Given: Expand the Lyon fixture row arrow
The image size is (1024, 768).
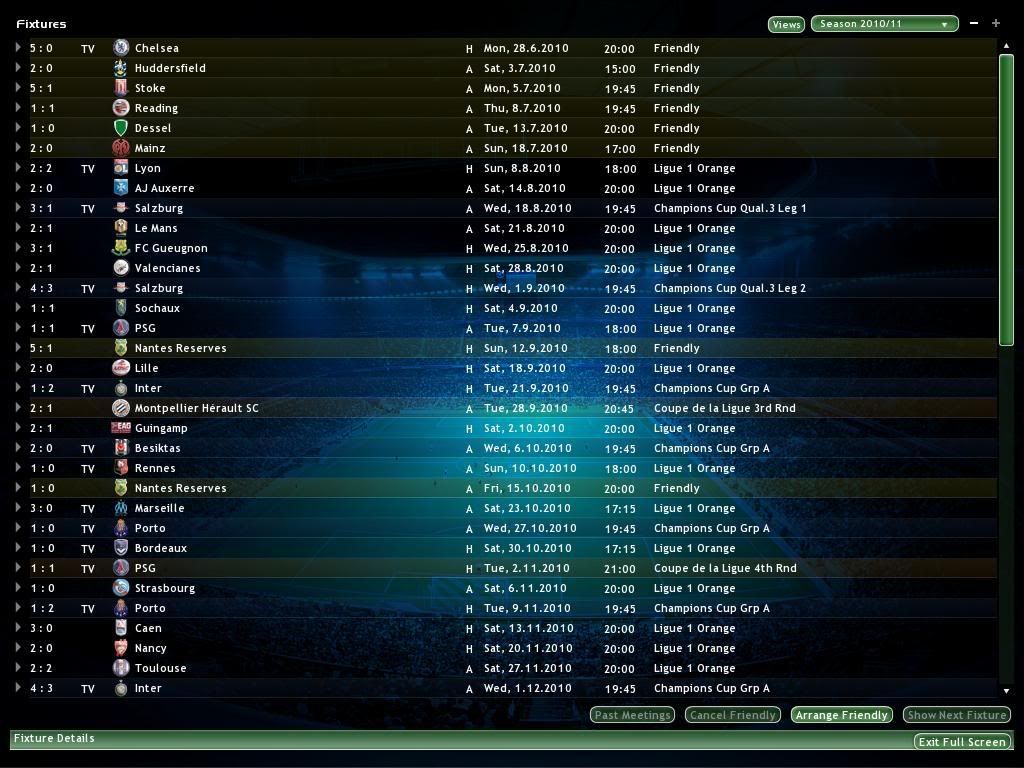Looking at the screenshot, I should tap(18, 168).
